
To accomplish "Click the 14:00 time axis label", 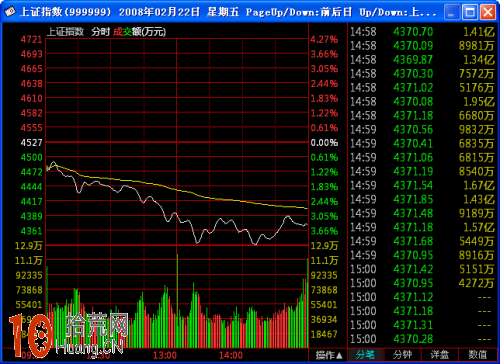I will pyautogui.click(x=231, y=355).
